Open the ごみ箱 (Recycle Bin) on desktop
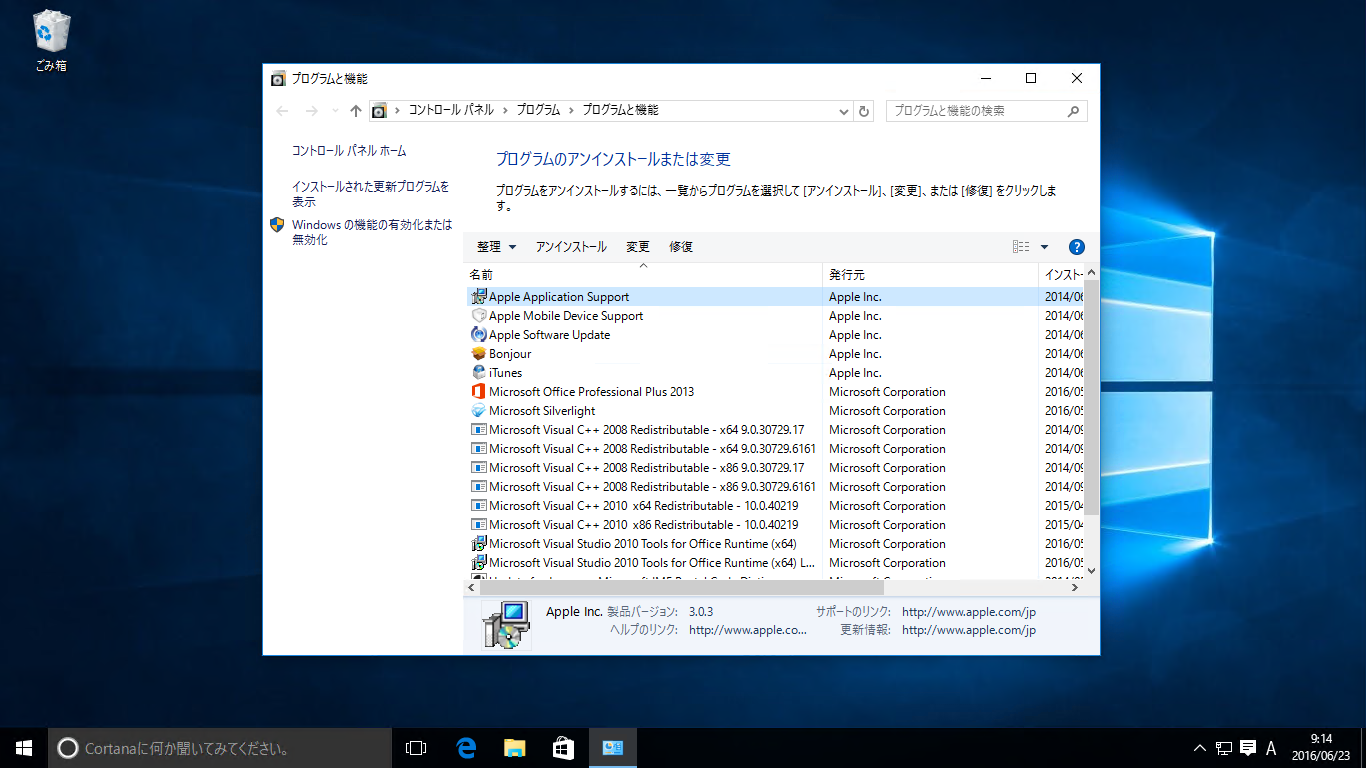The height and width of the screenshot is (768, 1366). 49,30
